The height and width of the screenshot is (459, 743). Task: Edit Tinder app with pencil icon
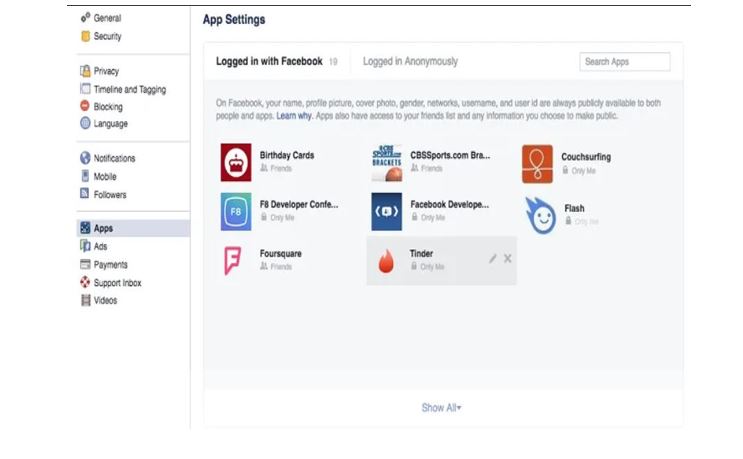coord(492,259)
